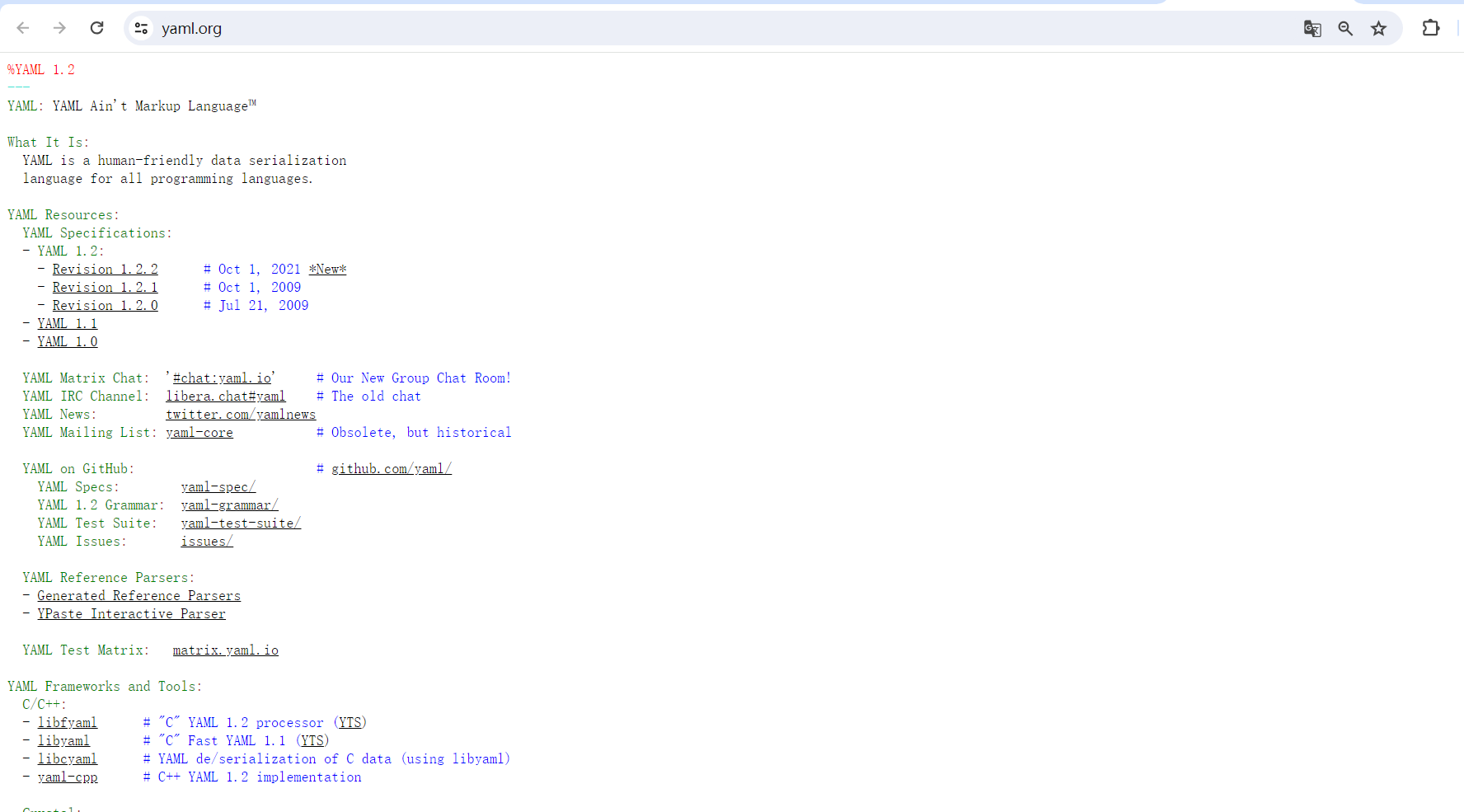Open the yaml-test-suite/ link
Viewport: 1464px width, 812px height.
pyautogui.click(x=241, y=523)
